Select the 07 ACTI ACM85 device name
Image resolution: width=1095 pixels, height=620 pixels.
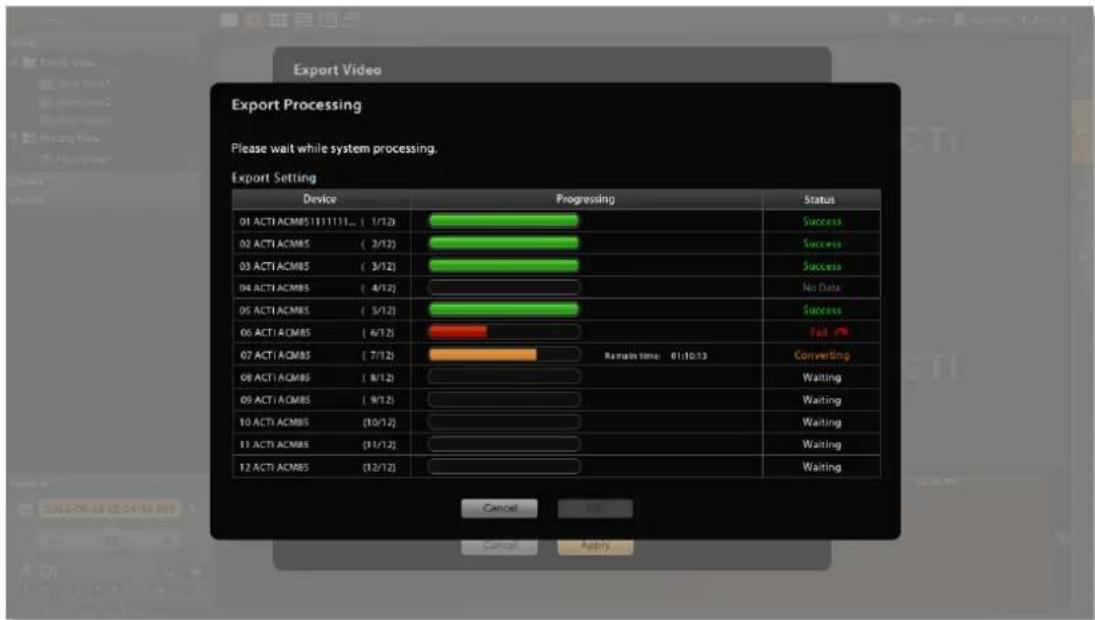274,355
